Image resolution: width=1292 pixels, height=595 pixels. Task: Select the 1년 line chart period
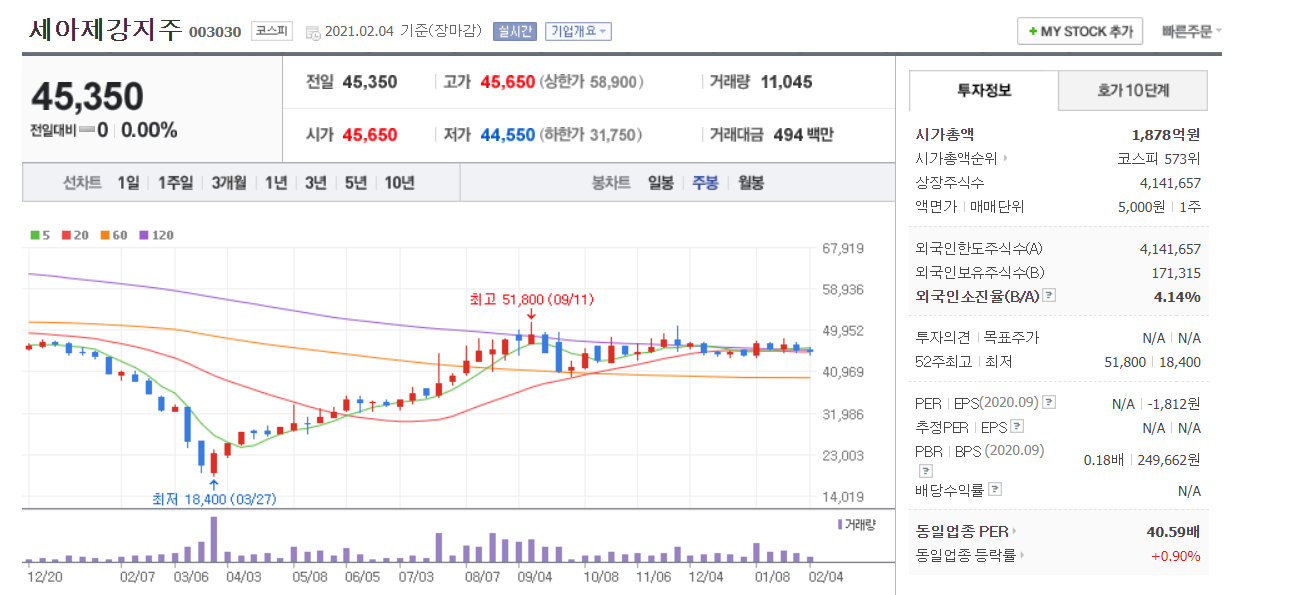tap(276, 183)
